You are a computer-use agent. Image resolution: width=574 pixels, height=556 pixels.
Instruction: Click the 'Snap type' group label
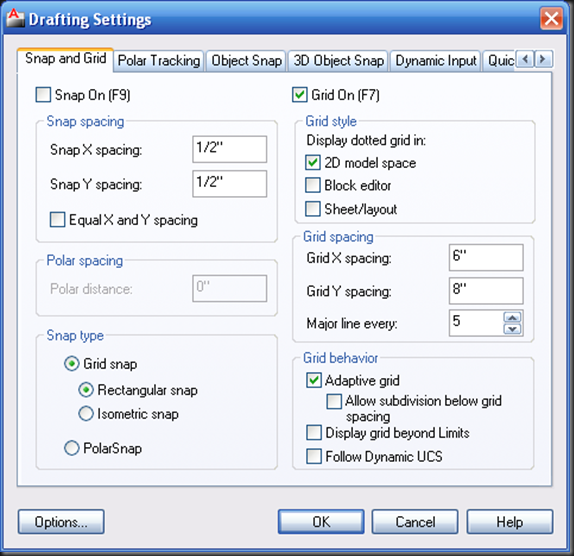[75, 336]
